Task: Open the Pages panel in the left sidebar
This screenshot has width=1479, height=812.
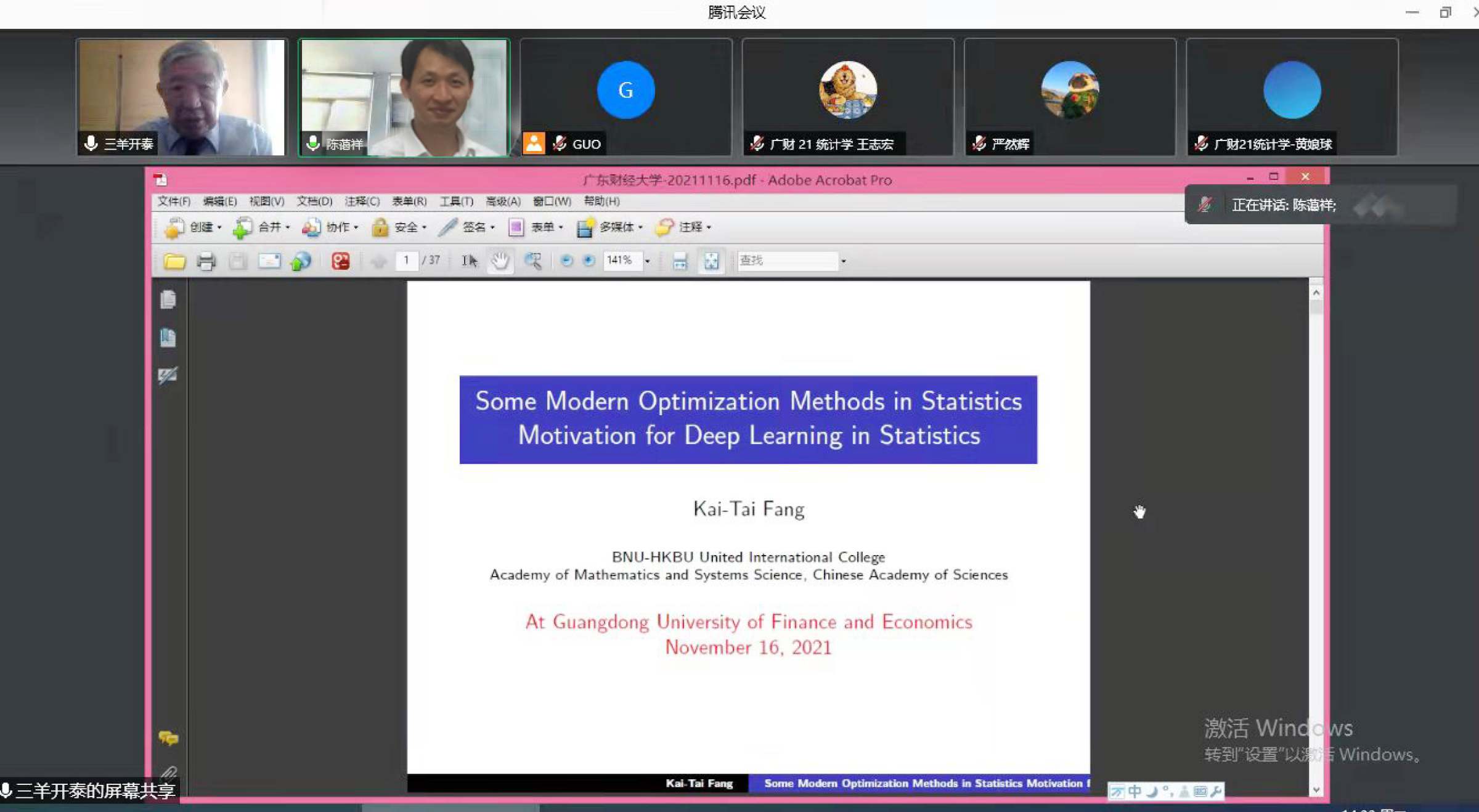Action: tap(168, 299)
